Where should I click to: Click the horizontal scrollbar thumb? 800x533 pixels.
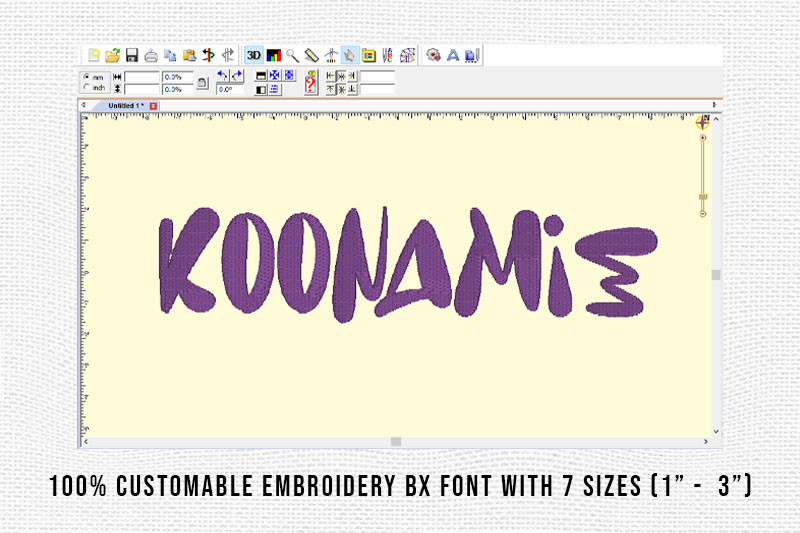(x=396, y=442)
